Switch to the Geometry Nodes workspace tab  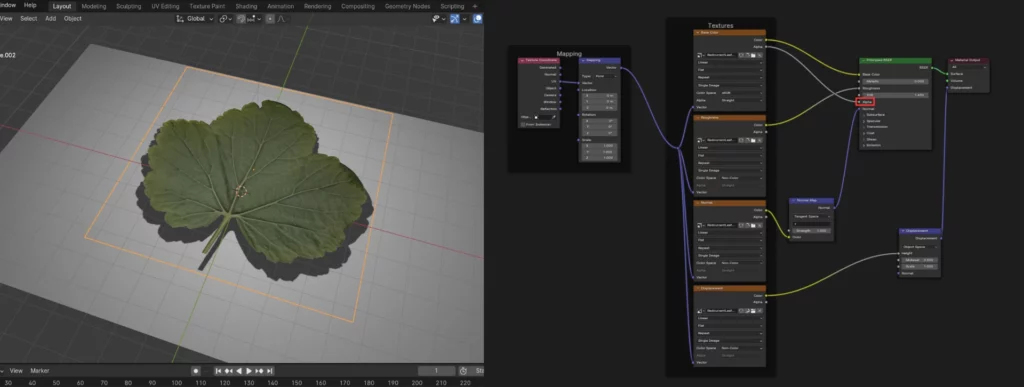coord(408,6)
